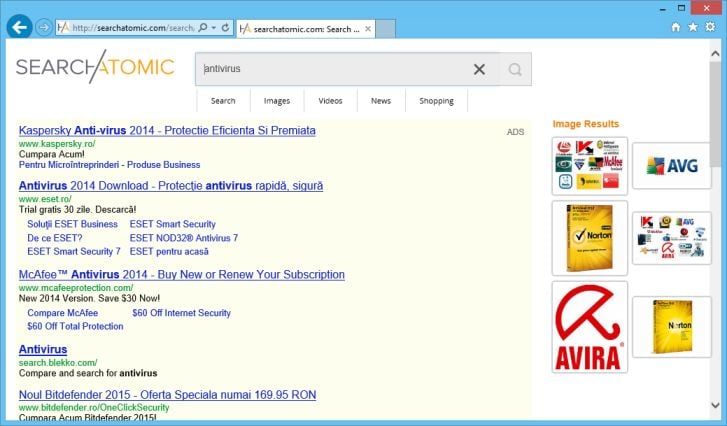Minimize the browser window
This screenshot has width=727, height=426.
pos(663,8)
